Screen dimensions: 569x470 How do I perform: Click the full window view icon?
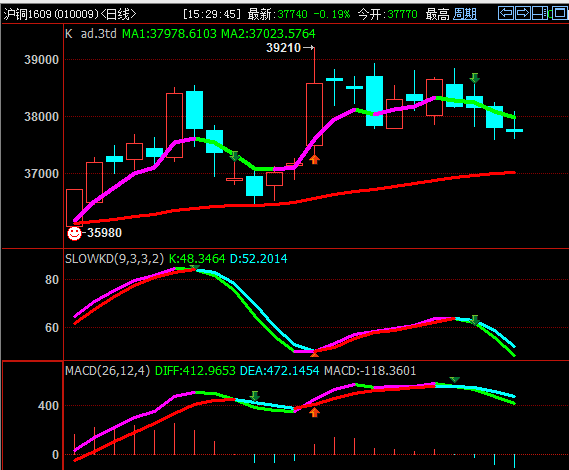point(560,13)
